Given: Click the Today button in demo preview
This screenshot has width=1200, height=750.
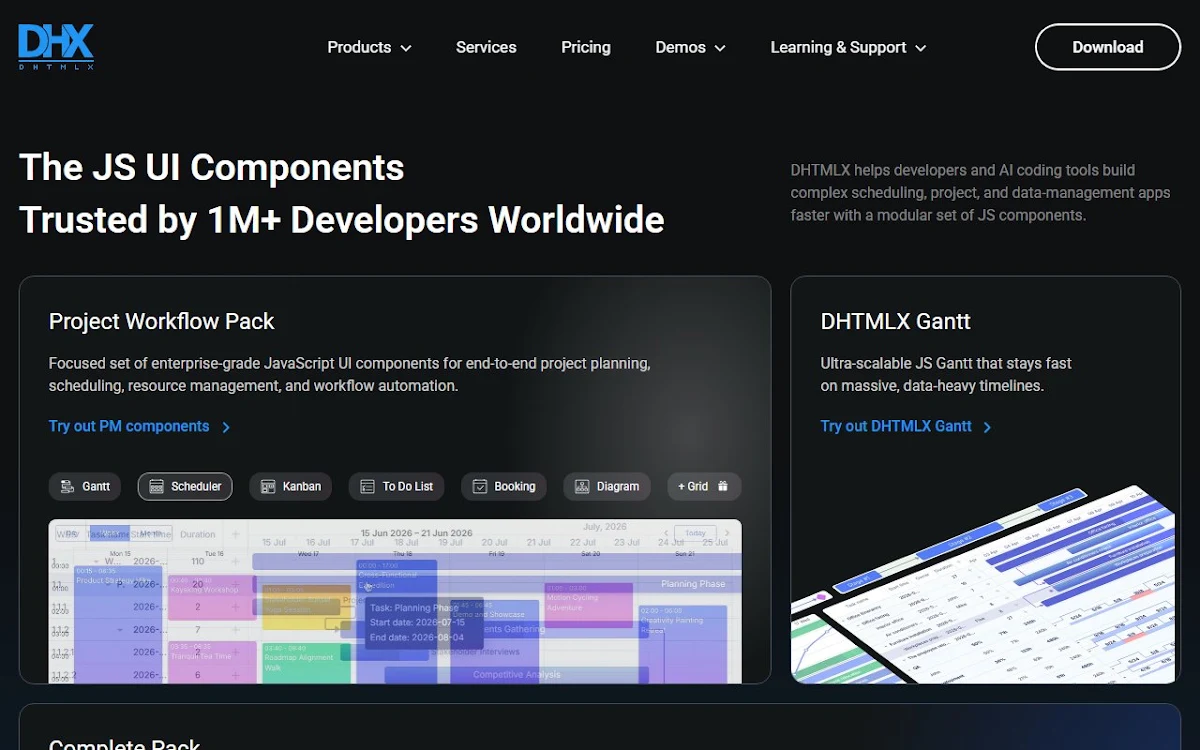Looking at the screenshot, I should 695,533.
